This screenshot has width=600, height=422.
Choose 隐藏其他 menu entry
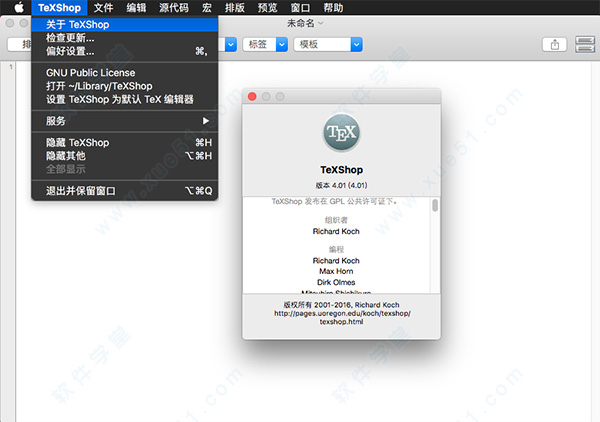click(125, 156)
